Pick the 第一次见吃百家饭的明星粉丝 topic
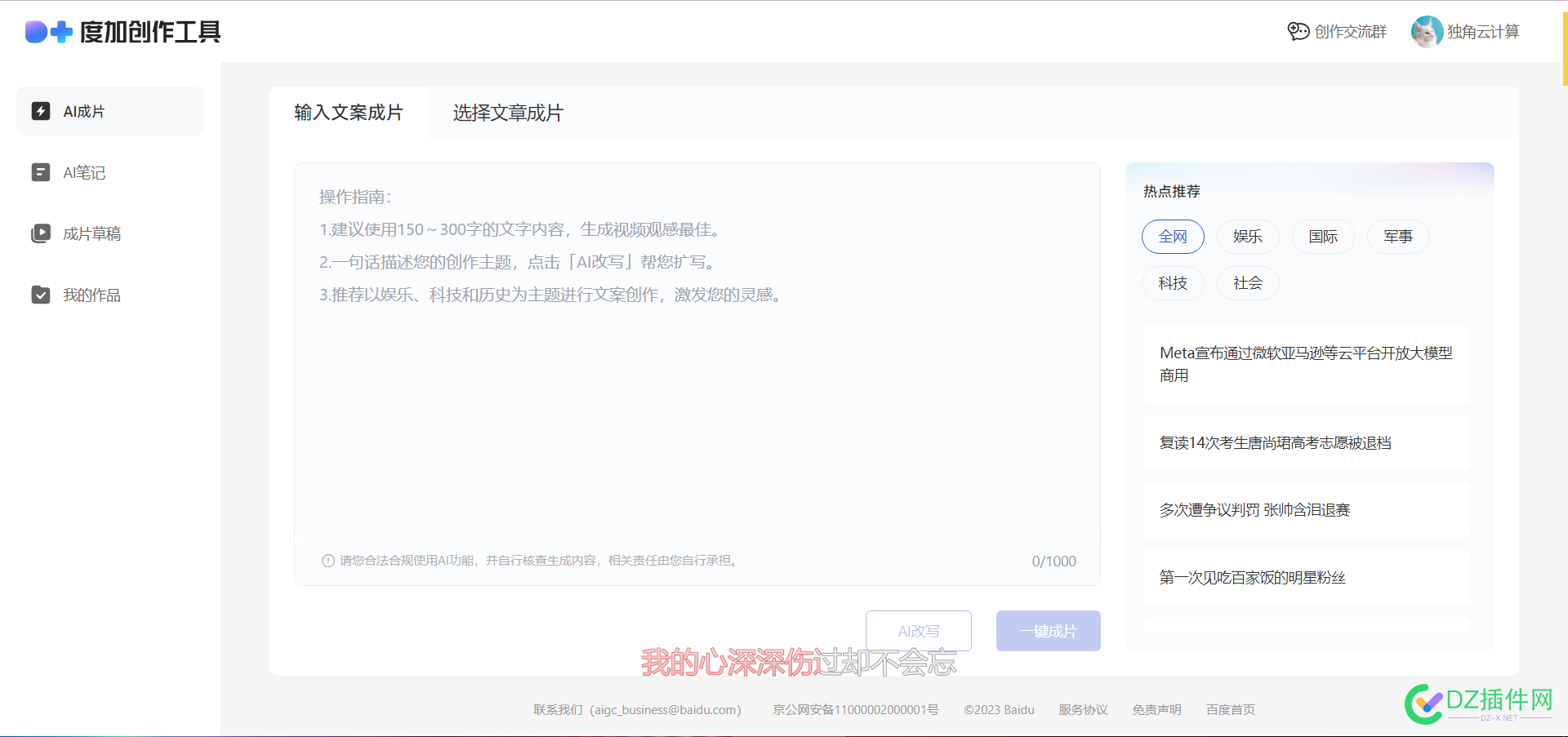The image size is (1568, 737). (x=1307, y=577)
